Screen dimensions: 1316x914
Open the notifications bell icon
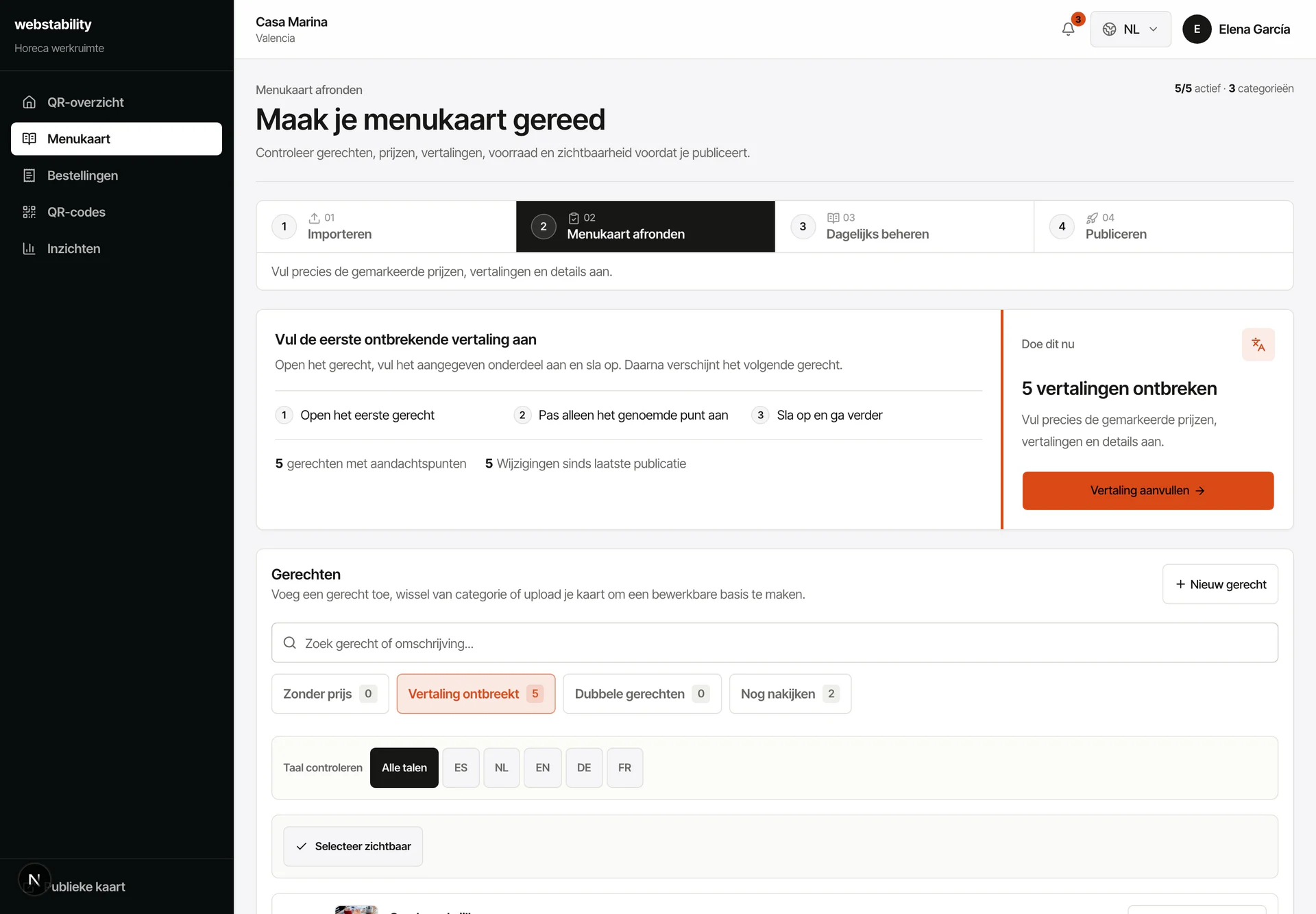coord(1068,29)
